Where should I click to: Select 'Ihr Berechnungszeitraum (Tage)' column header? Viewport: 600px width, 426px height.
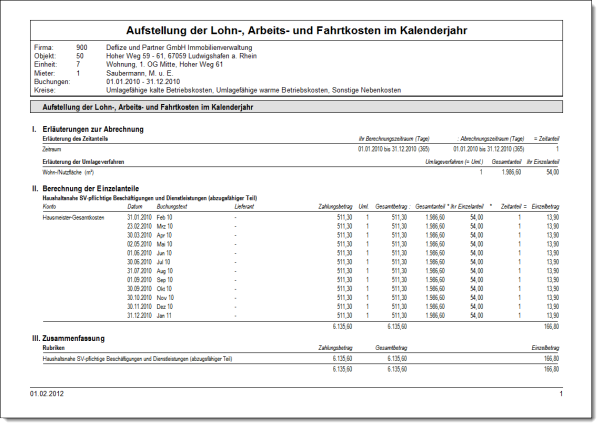click(x=394, y=139)
